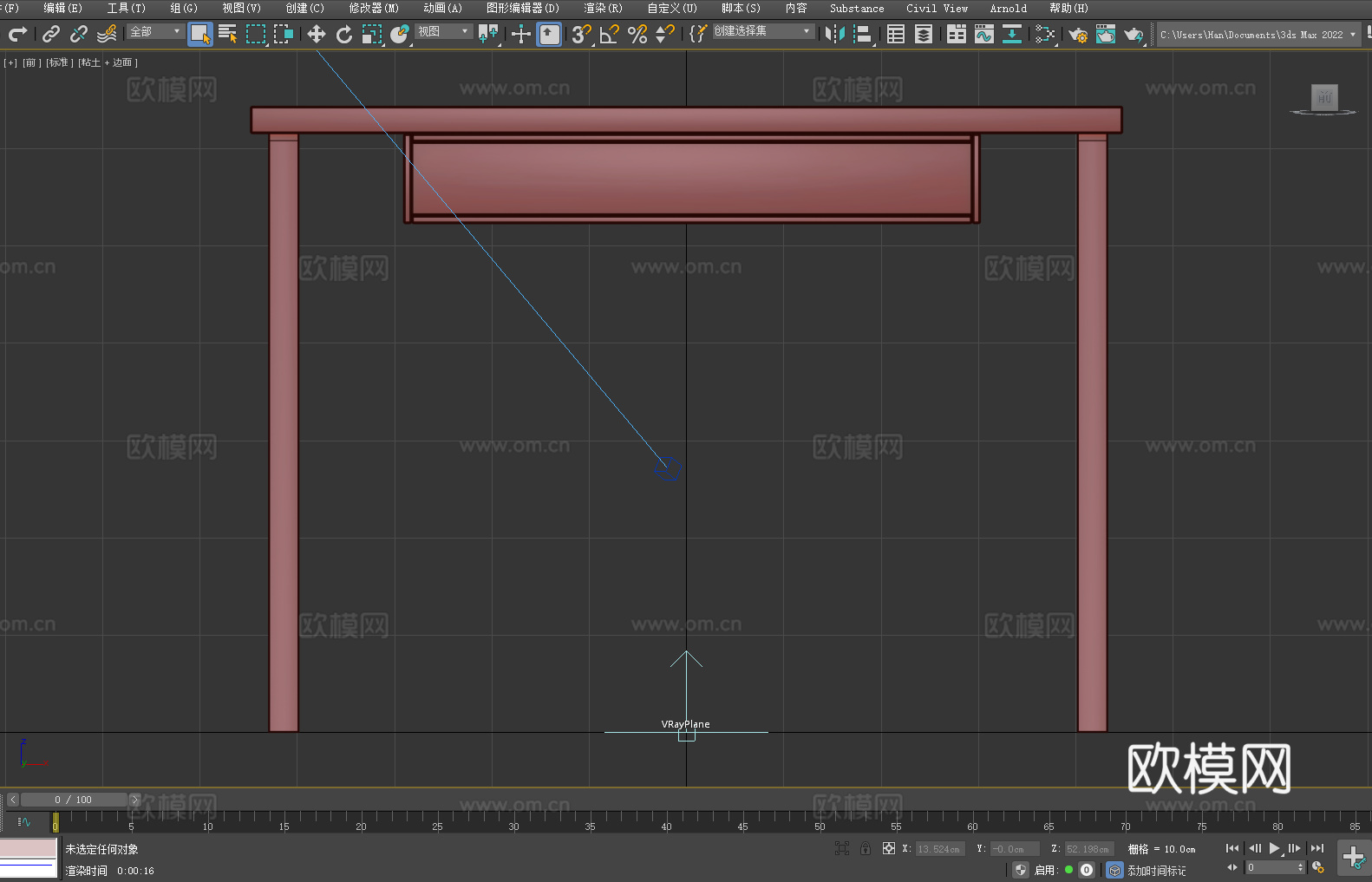Select the Move tool

tap(317, 34)
